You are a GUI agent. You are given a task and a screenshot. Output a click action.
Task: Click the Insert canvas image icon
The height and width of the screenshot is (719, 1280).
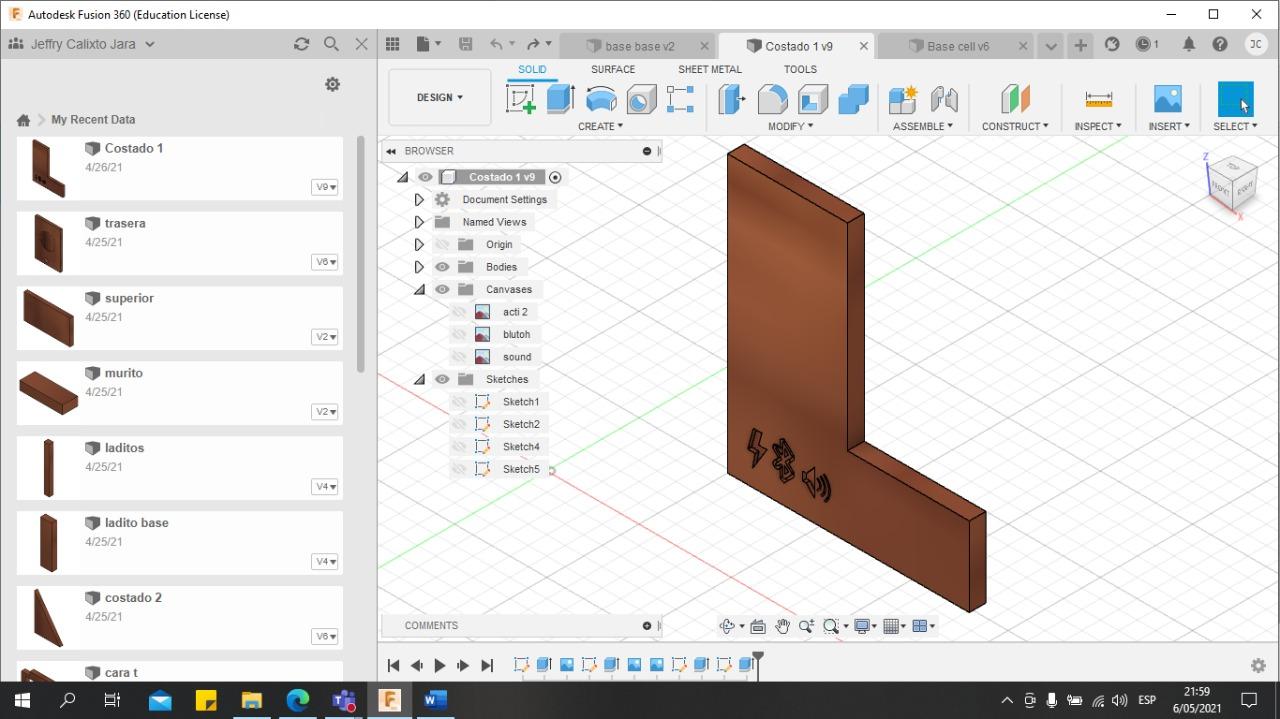coord(1167,99)
